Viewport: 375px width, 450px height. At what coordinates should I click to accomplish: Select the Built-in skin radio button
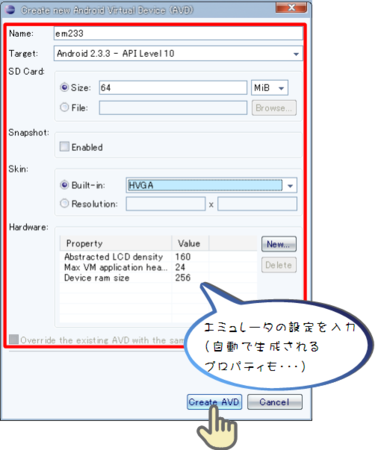tap(64, 185)
